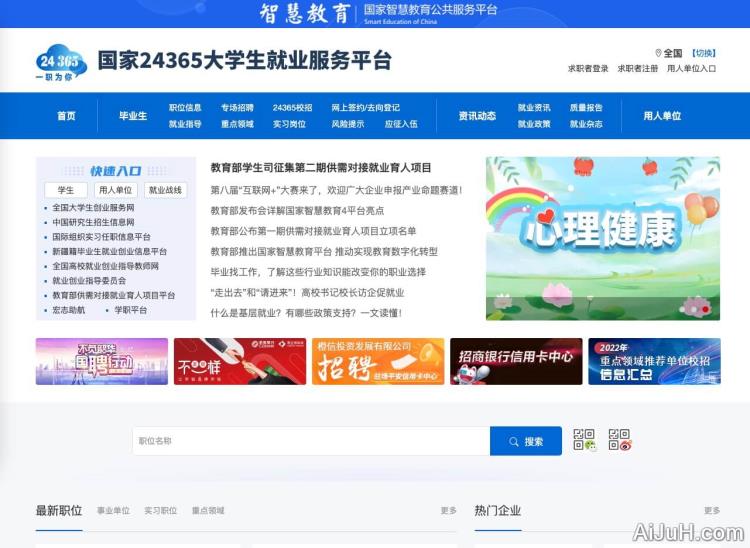The height and width of the screenshot is (548, 750).
Task: Open 用人单位 in navigation bar
Action: pyautogui.click(x=662, y=116)
